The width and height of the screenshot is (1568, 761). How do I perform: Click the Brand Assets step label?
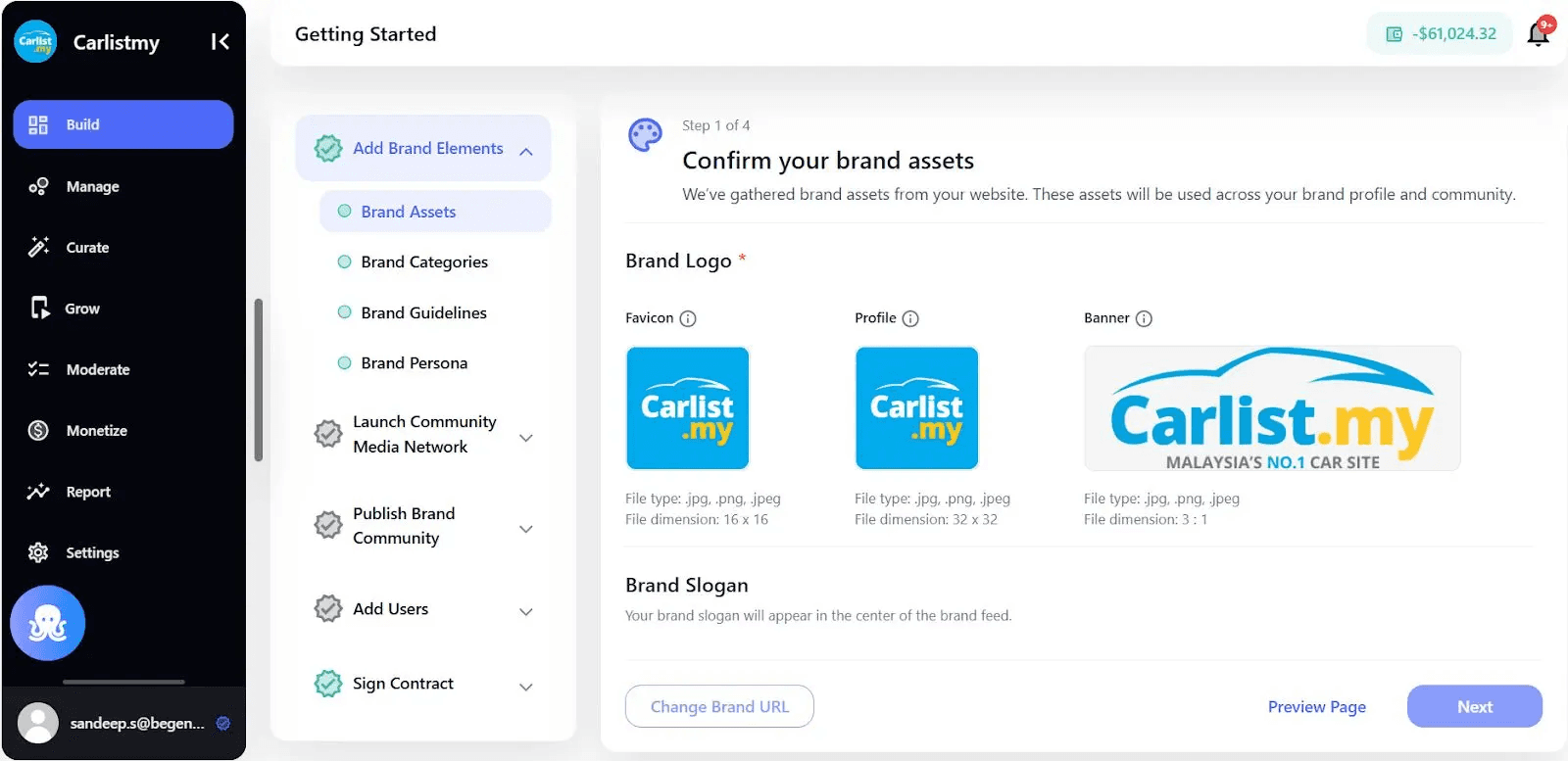tap(409, 212)
